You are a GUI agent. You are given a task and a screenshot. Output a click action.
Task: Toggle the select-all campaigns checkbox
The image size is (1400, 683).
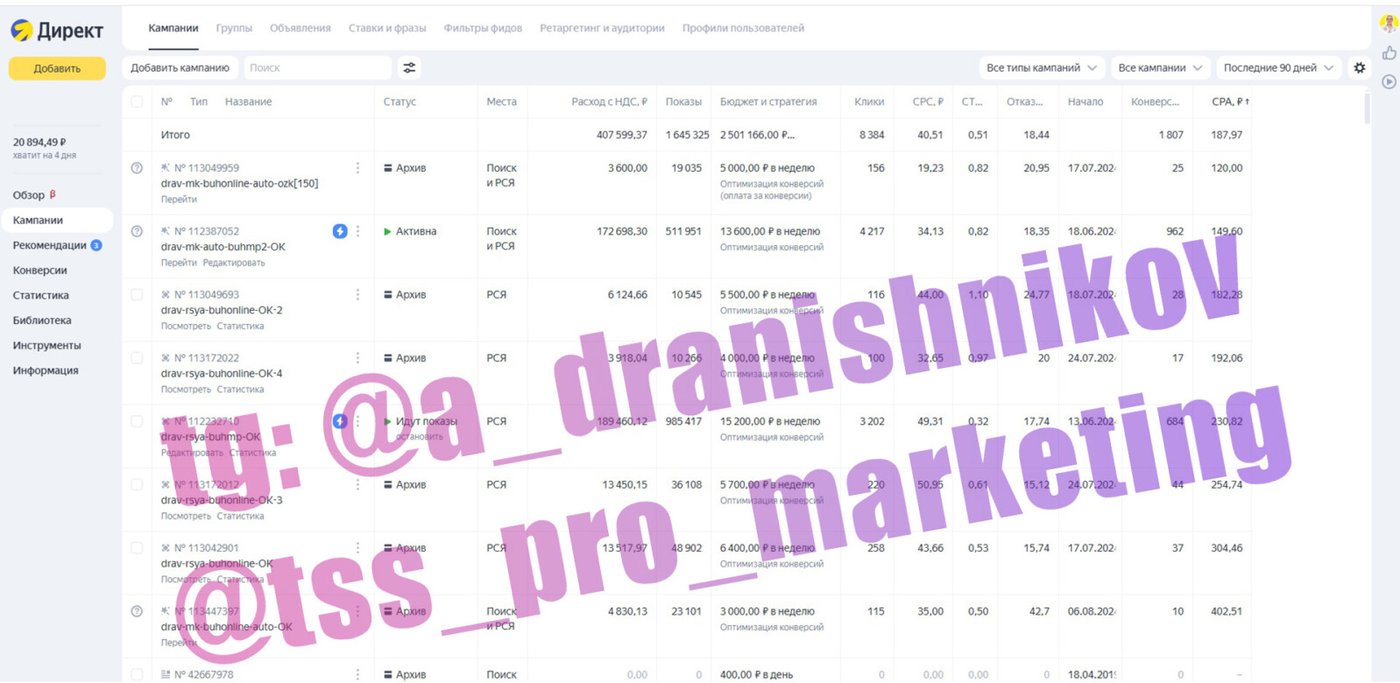point(137,102)
